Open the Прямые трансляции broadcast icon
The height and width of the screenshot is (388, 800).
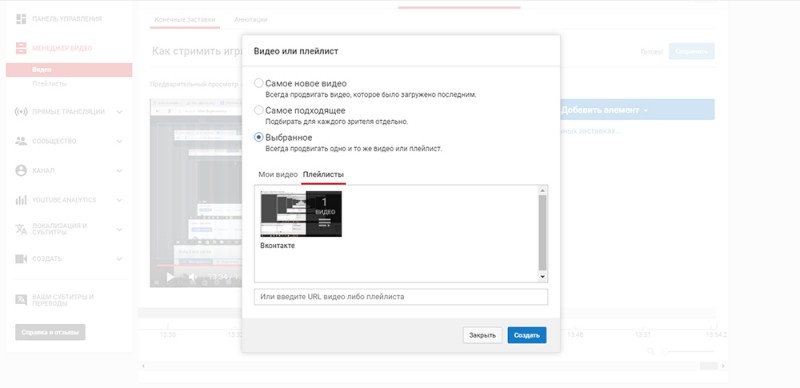point(21,112)
